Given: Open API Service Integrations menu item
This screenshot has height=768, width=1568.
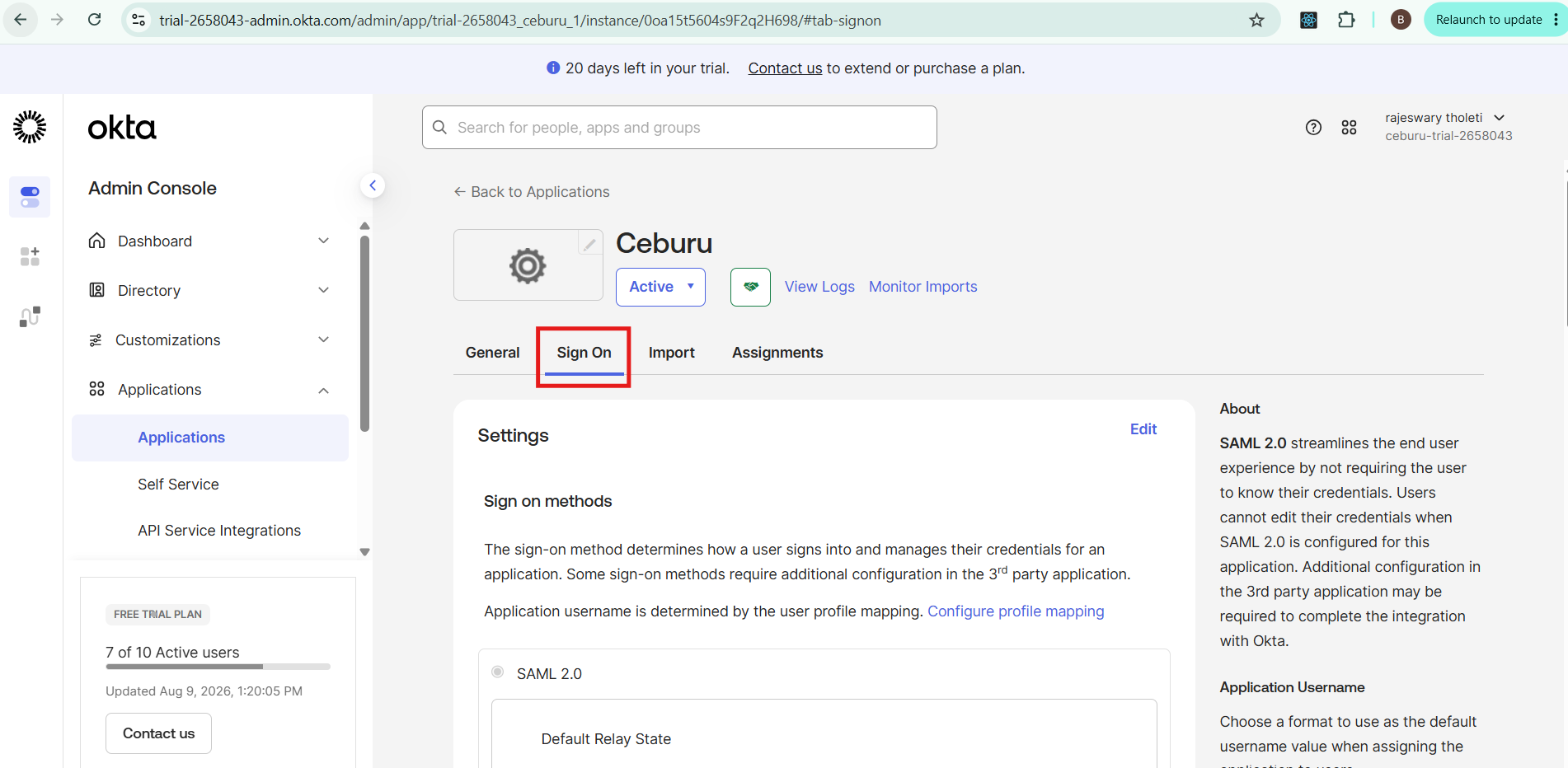Looking at the screenshot, I should 219,531.
